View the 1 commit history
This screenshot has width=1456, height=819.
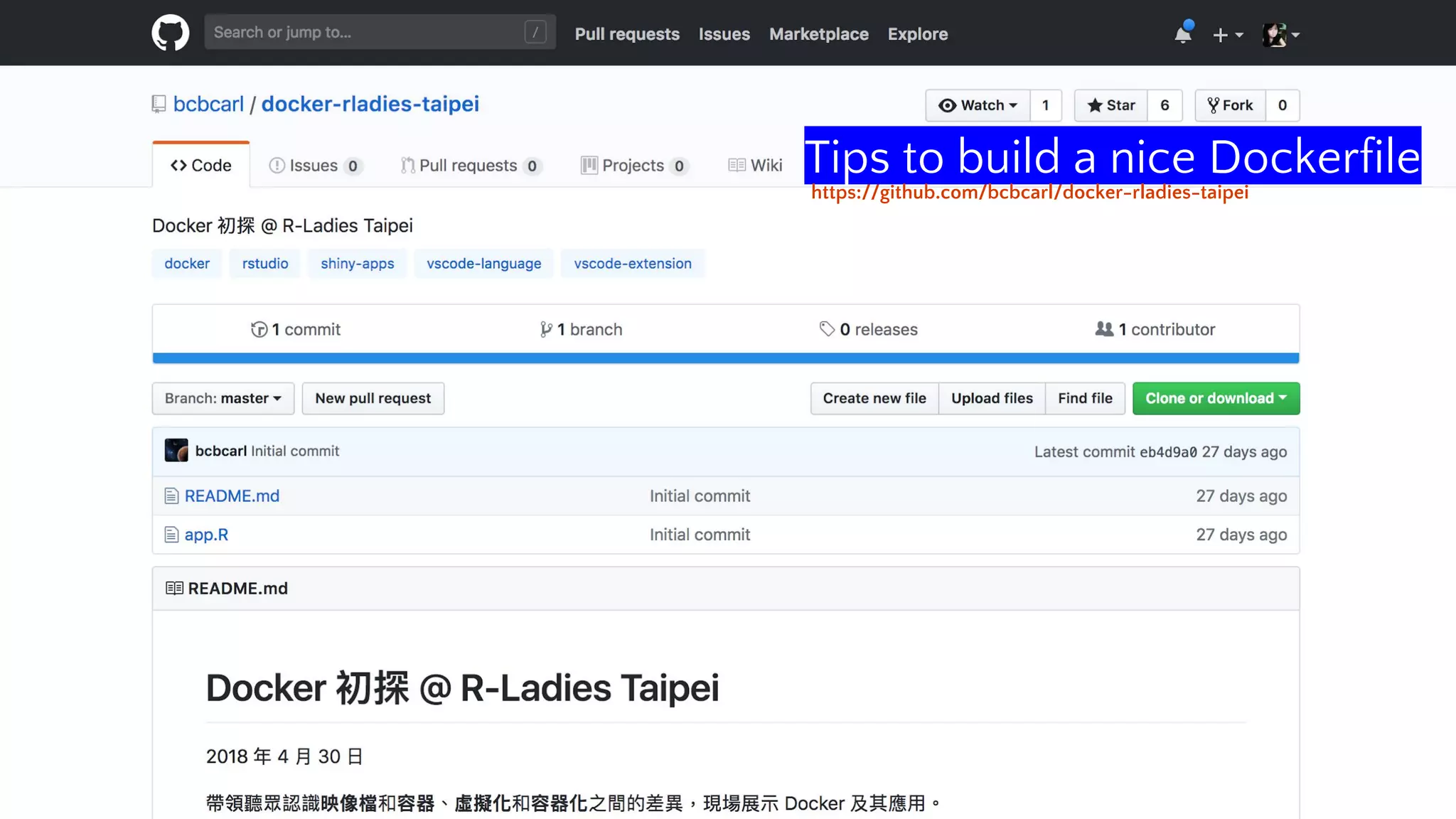pos(296,329)
